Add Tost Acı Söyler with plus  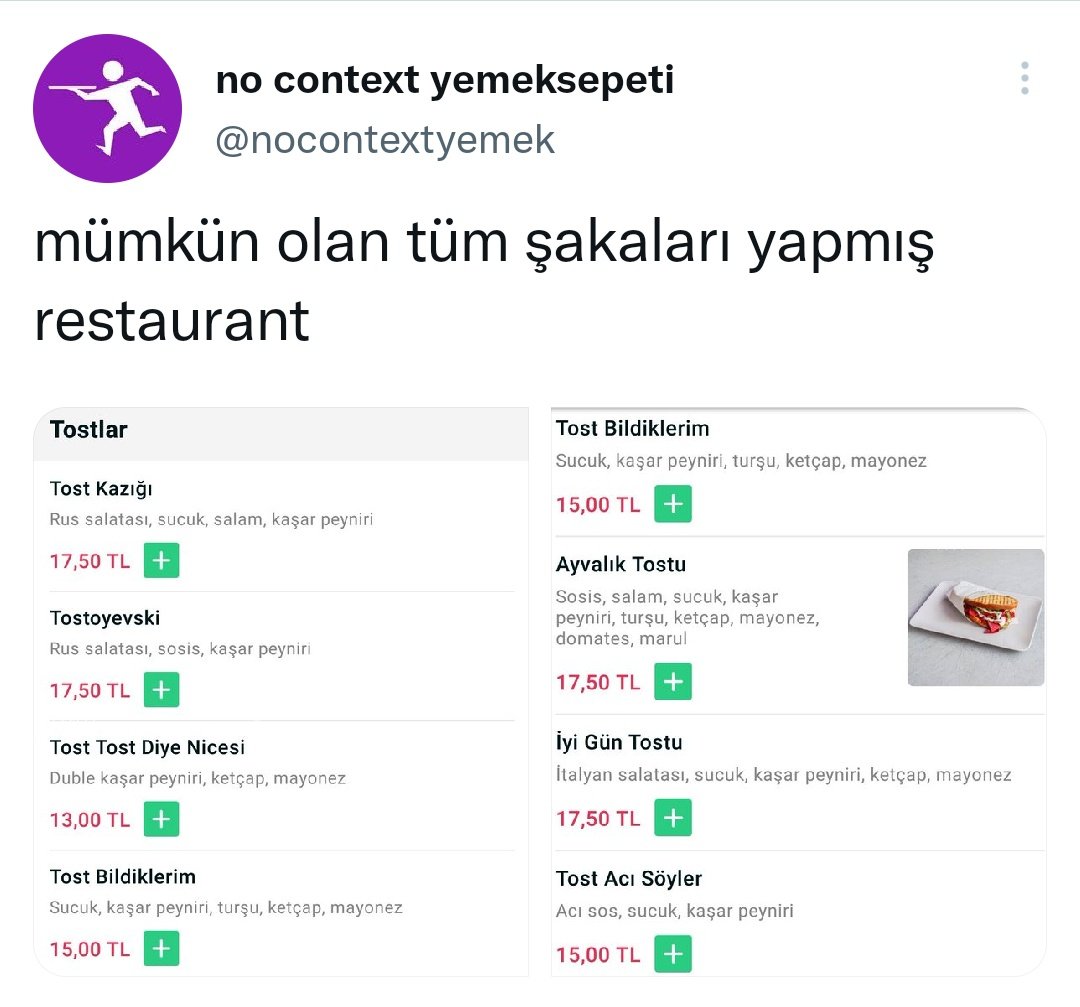(673, 954)
